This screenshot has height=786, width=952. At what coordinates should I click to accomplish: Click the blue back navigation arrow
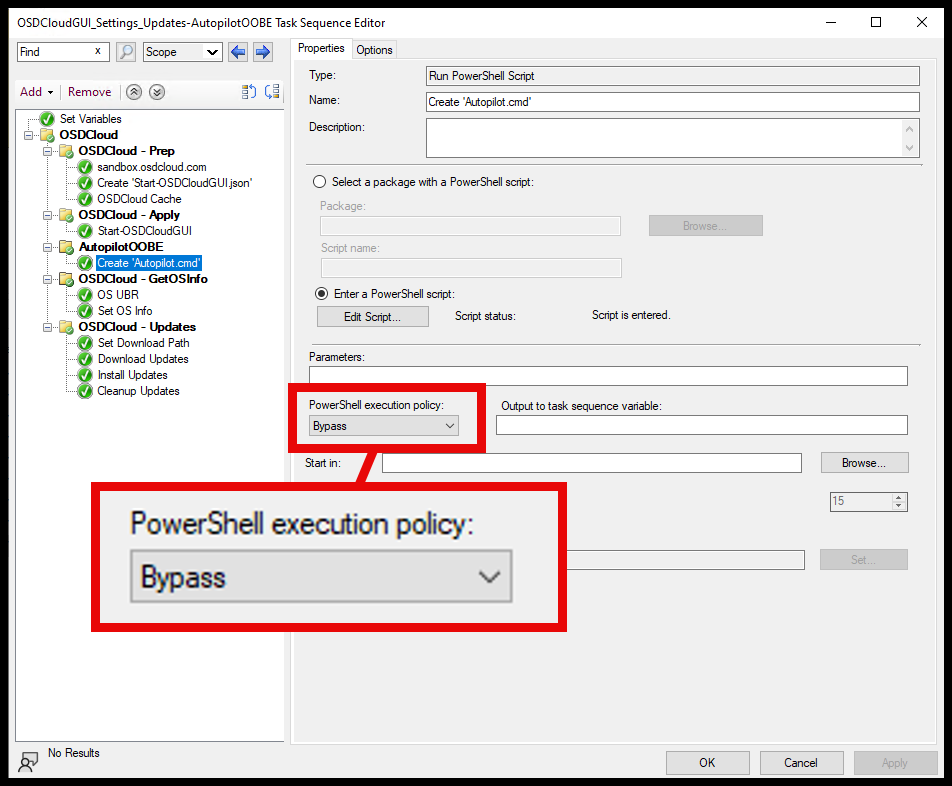[237, 51]
